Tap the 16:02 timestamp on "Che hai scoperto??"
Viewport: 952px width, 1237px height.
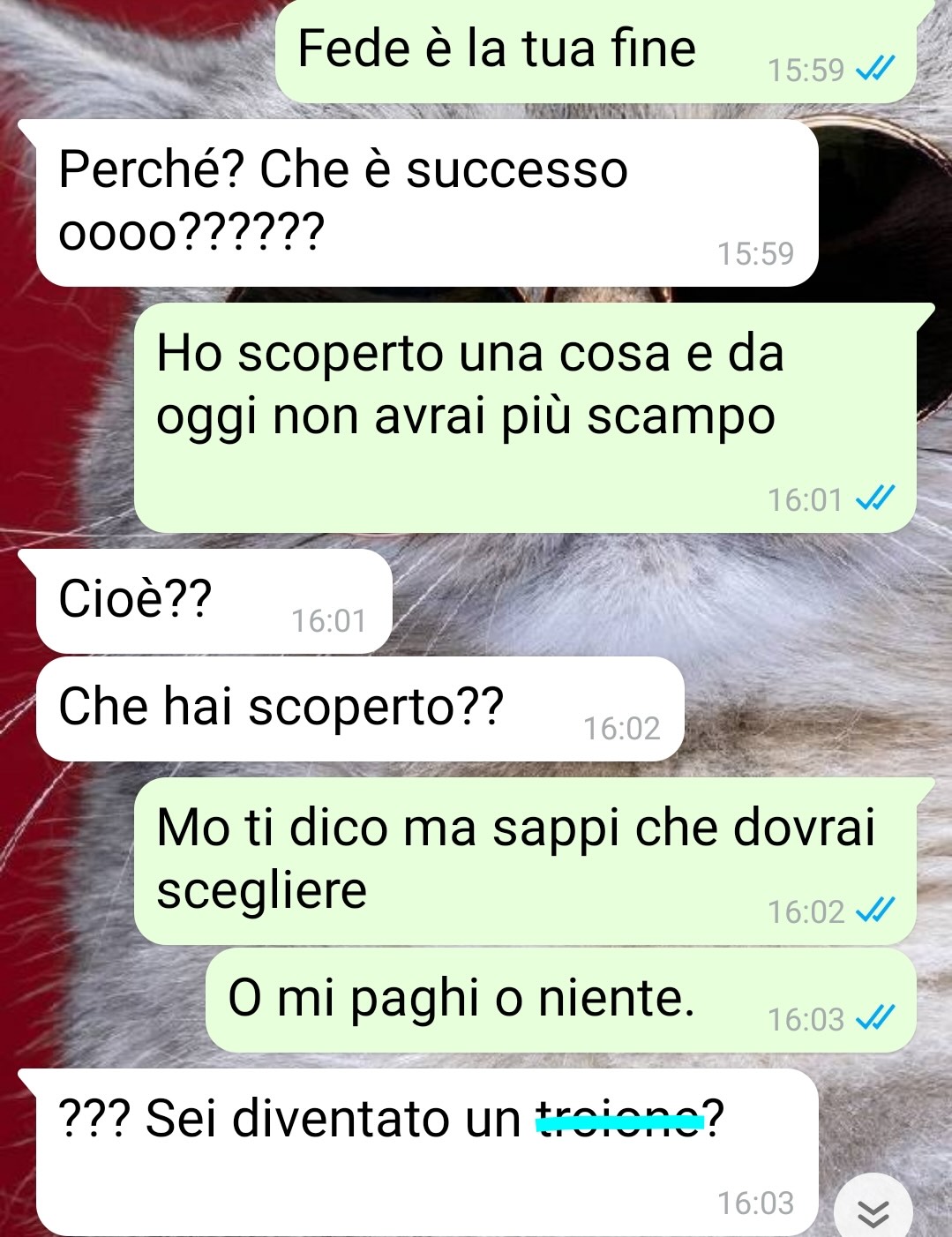621,728
